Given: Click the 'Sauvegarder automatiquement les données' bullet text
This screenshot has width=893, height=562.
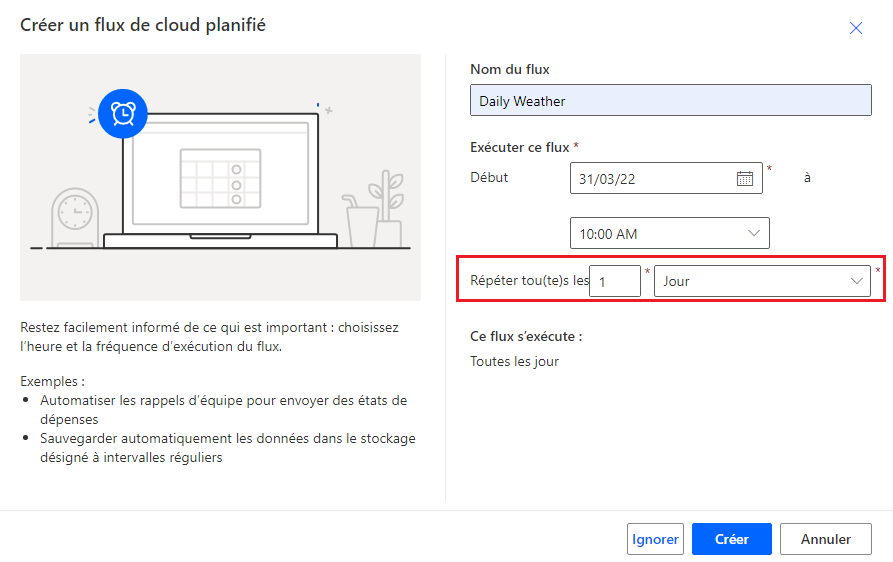Looking at the screenshot, I should [228, 448].
